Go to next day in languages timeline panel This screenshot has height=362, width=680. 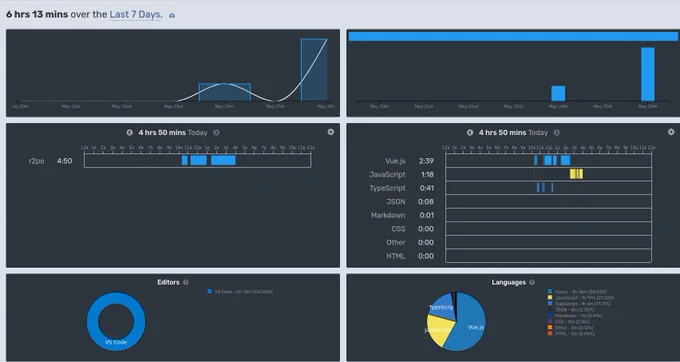556,133
